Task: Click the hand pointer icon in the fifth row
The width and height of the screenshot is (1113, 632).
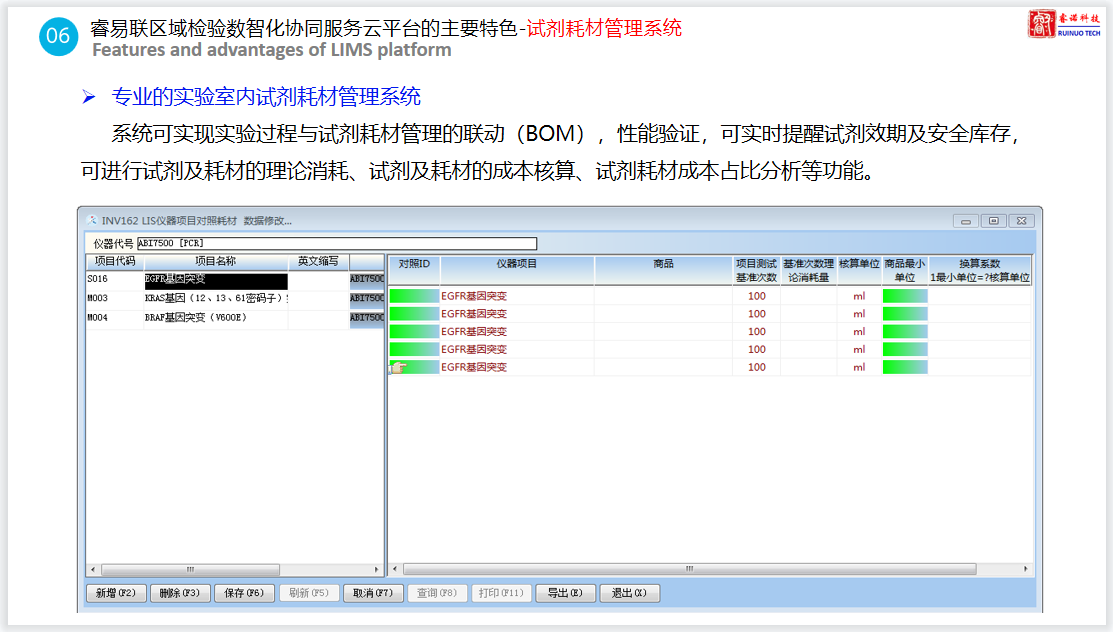Action: pyautogui.click(x=398, y=367)
